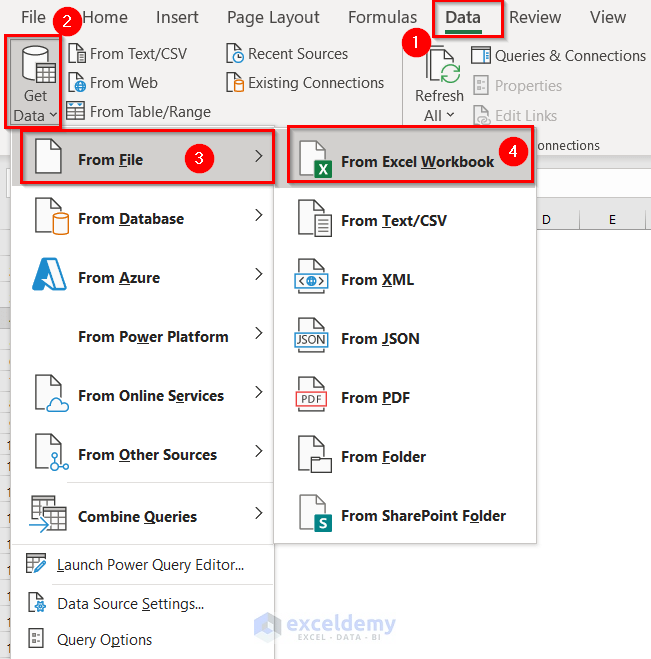Choose From XML in the submenu
Image resolution: width=651 pixels, height=659 pixels.
point(405,279)
